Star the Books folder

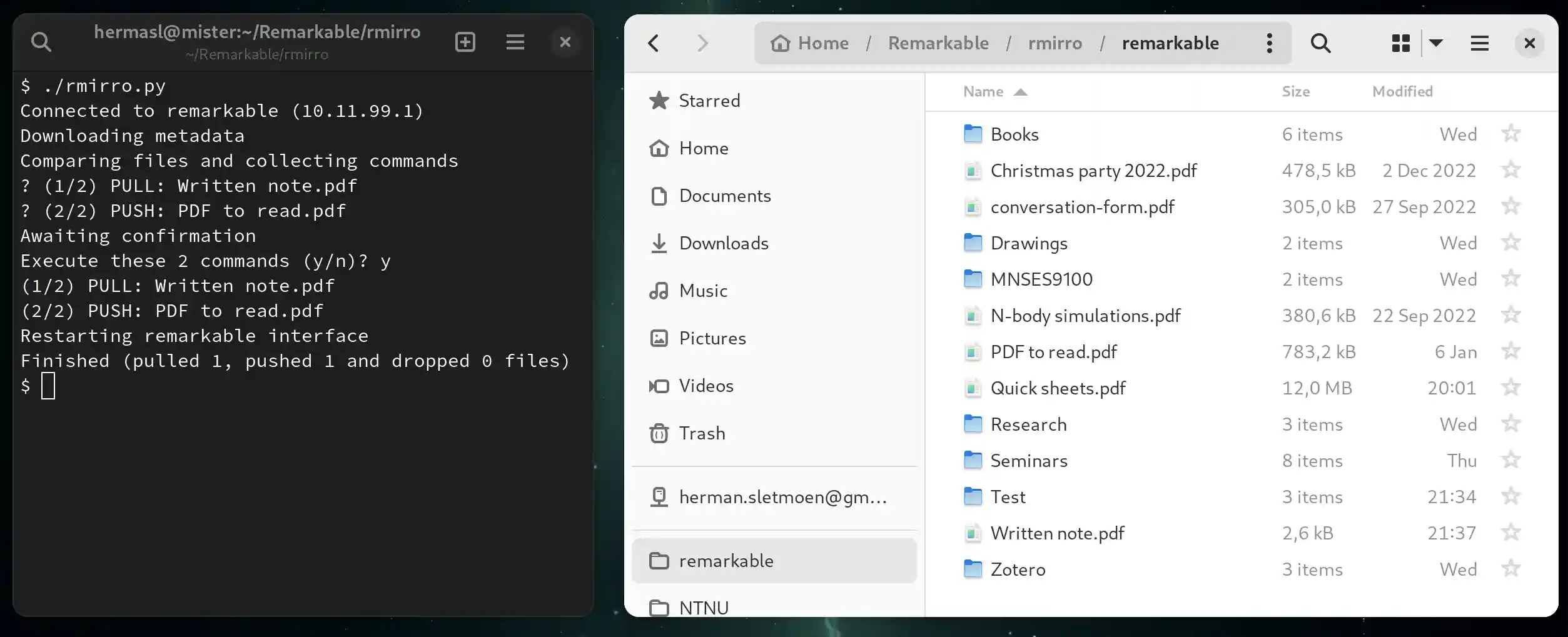1512,133
